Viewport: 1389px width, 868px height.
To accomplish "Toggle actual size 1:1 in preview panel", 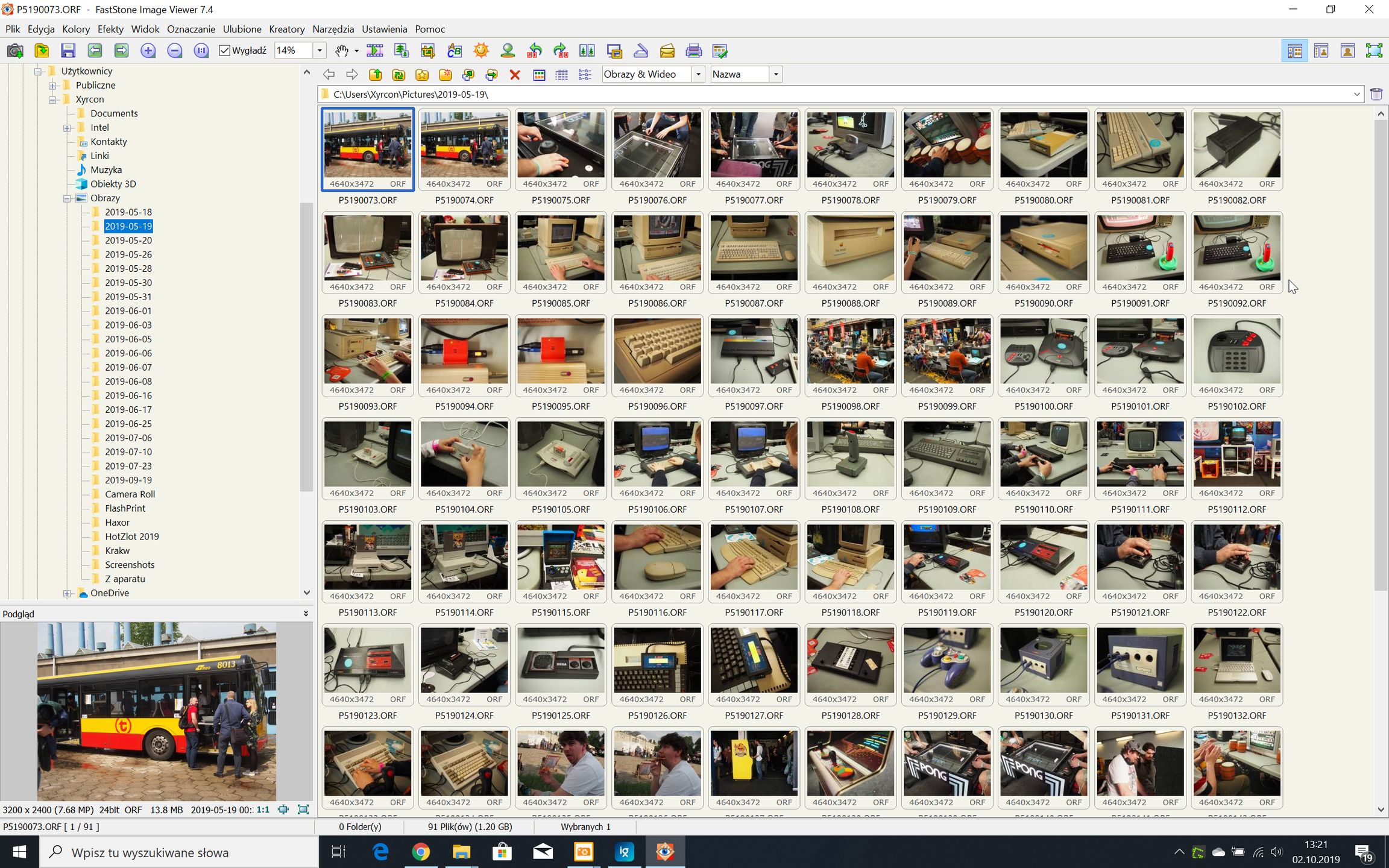I will tap(263, 810).
